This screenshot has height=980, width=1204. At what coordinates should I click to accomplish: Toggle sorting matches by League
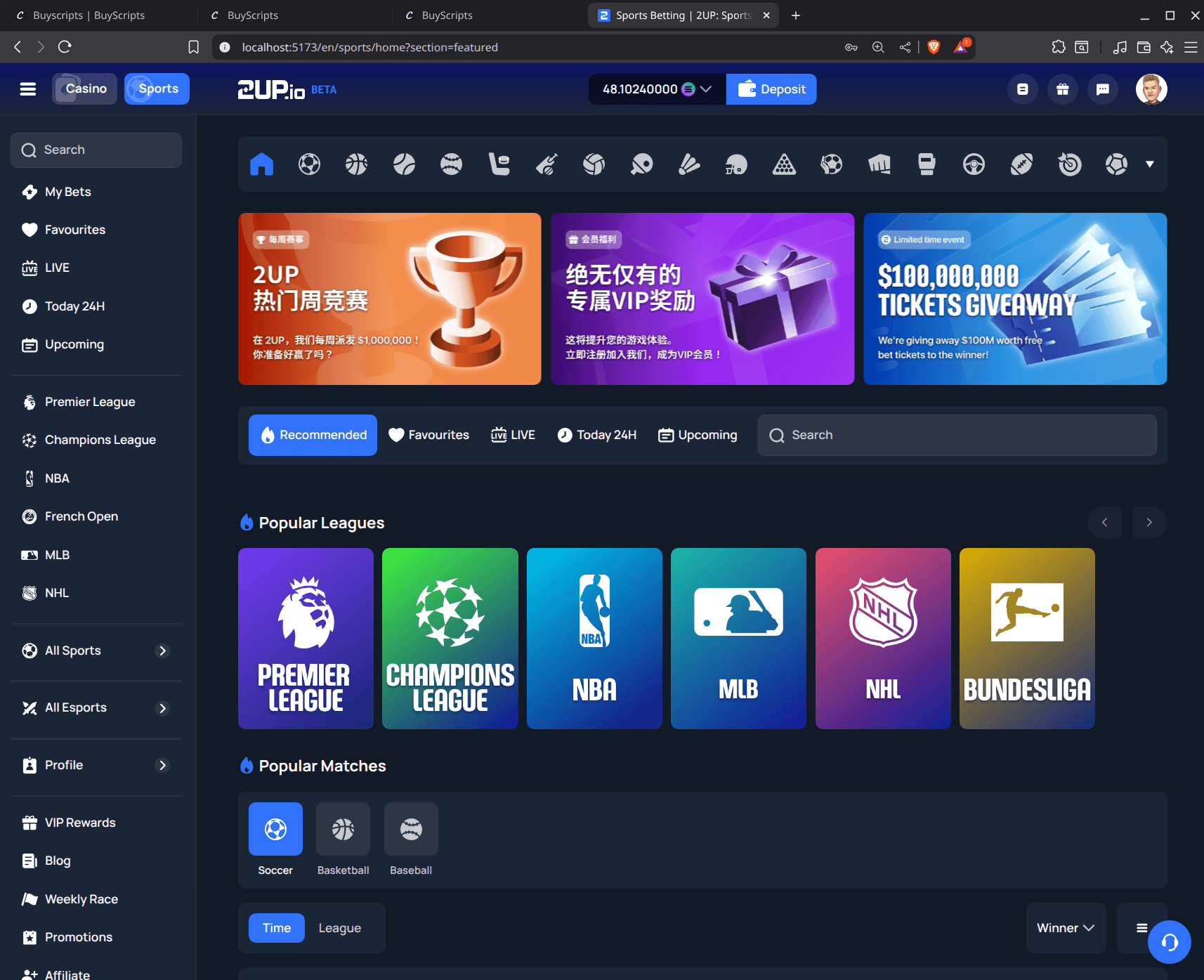(x=339, y=928)
